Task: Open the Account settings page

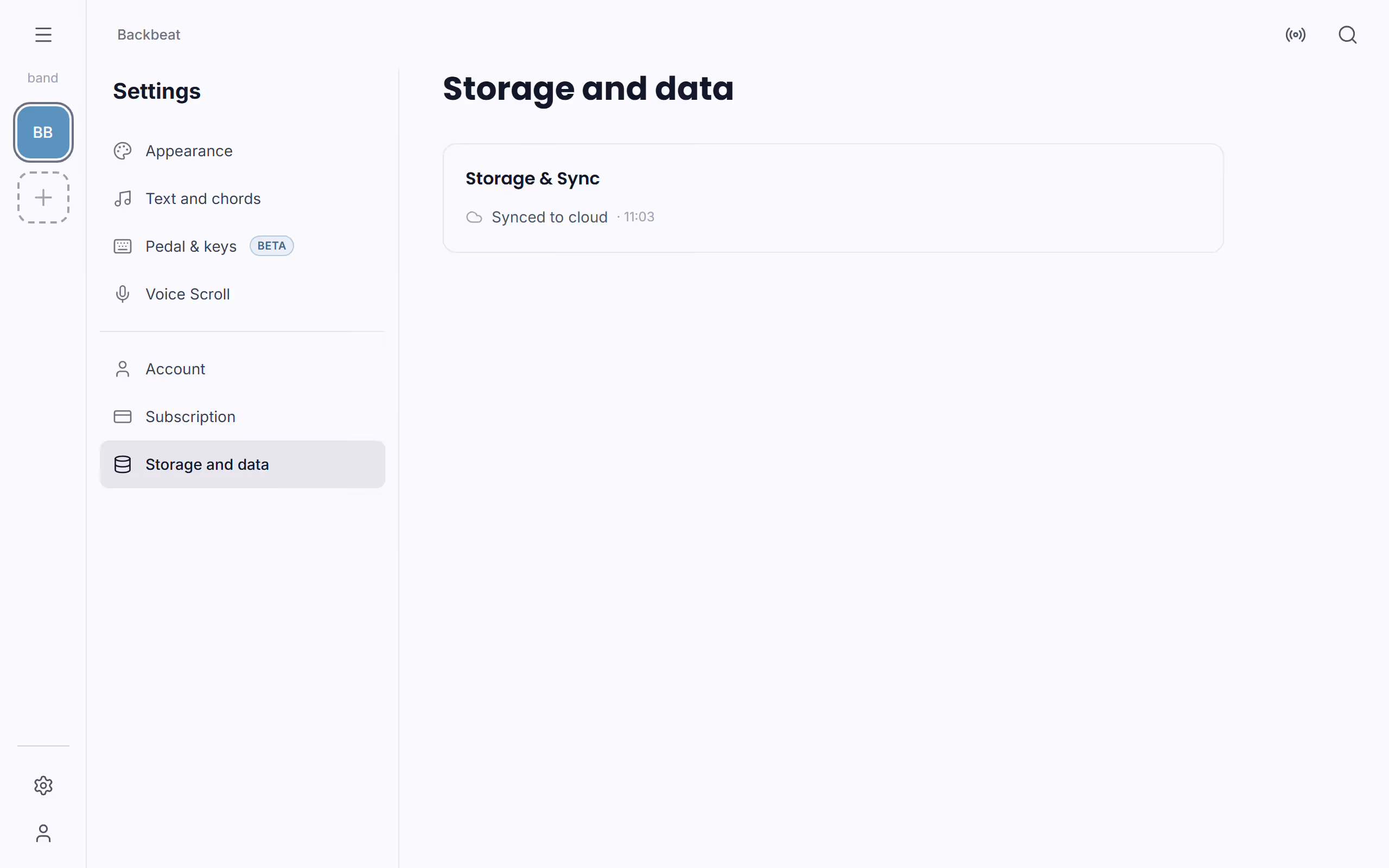Action: [x=242, y=368]
